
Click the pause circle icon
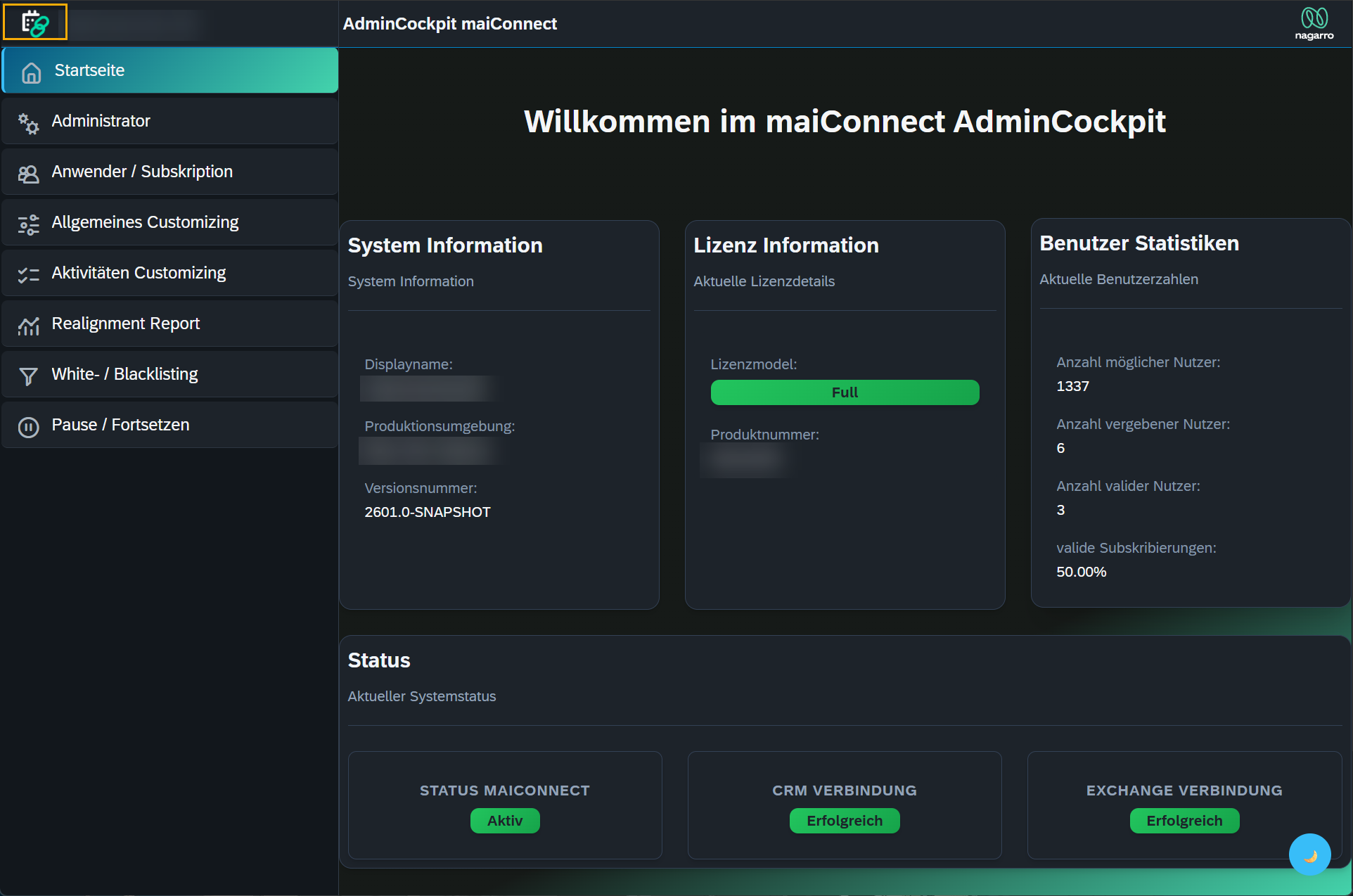tap(28, 427)
